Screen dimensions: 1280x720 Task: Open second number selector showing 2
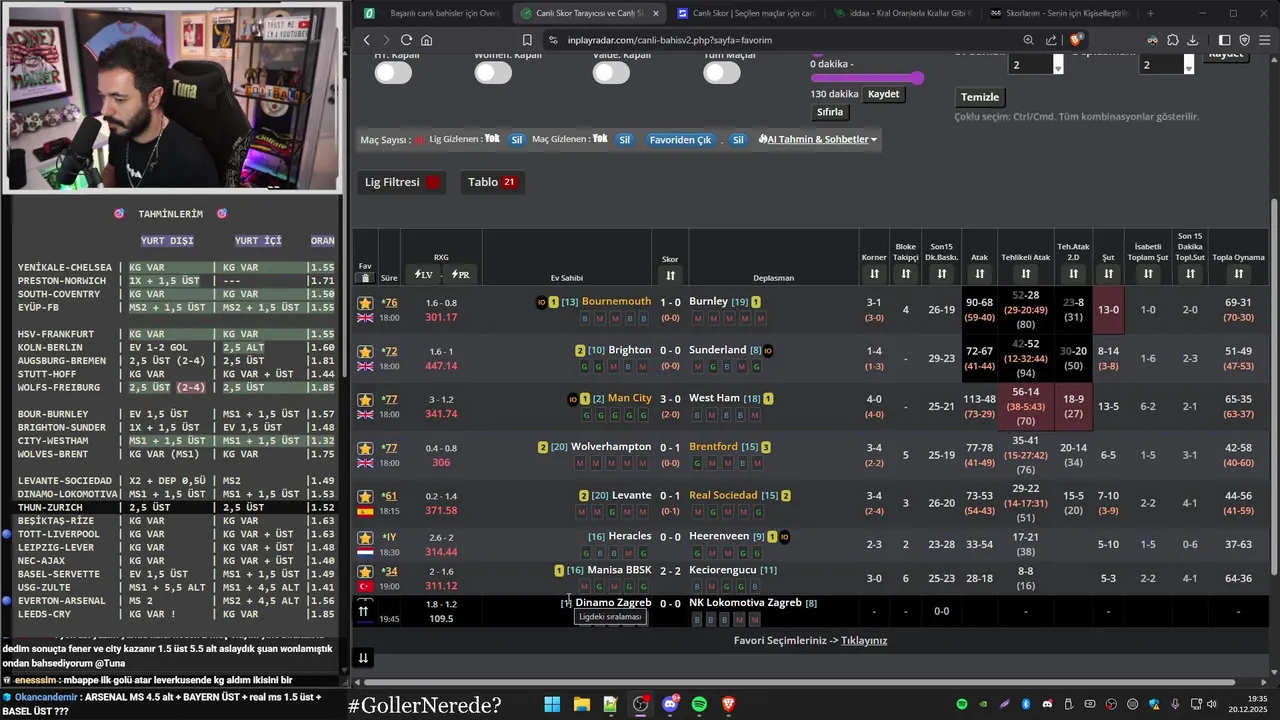1166,64
